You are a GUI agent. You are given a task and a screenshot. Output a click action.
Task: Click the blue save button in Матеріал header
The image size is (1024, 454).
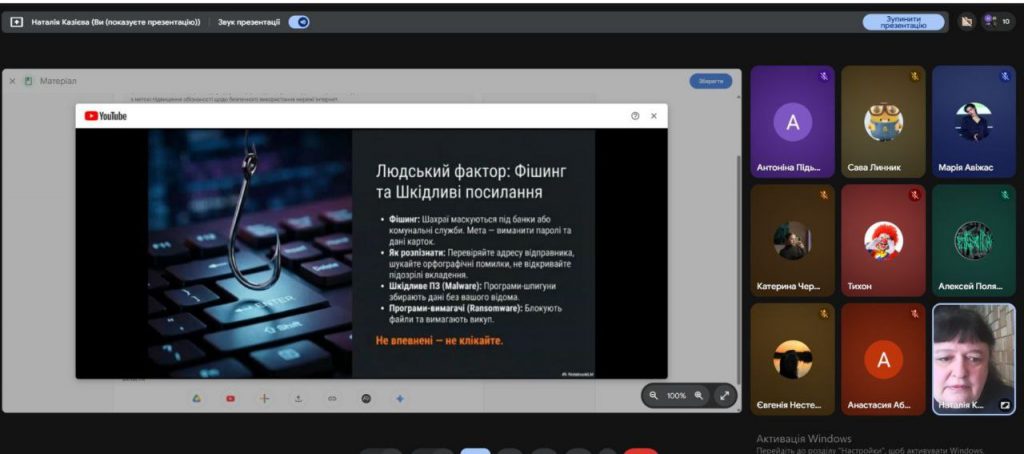coord(710,81)
